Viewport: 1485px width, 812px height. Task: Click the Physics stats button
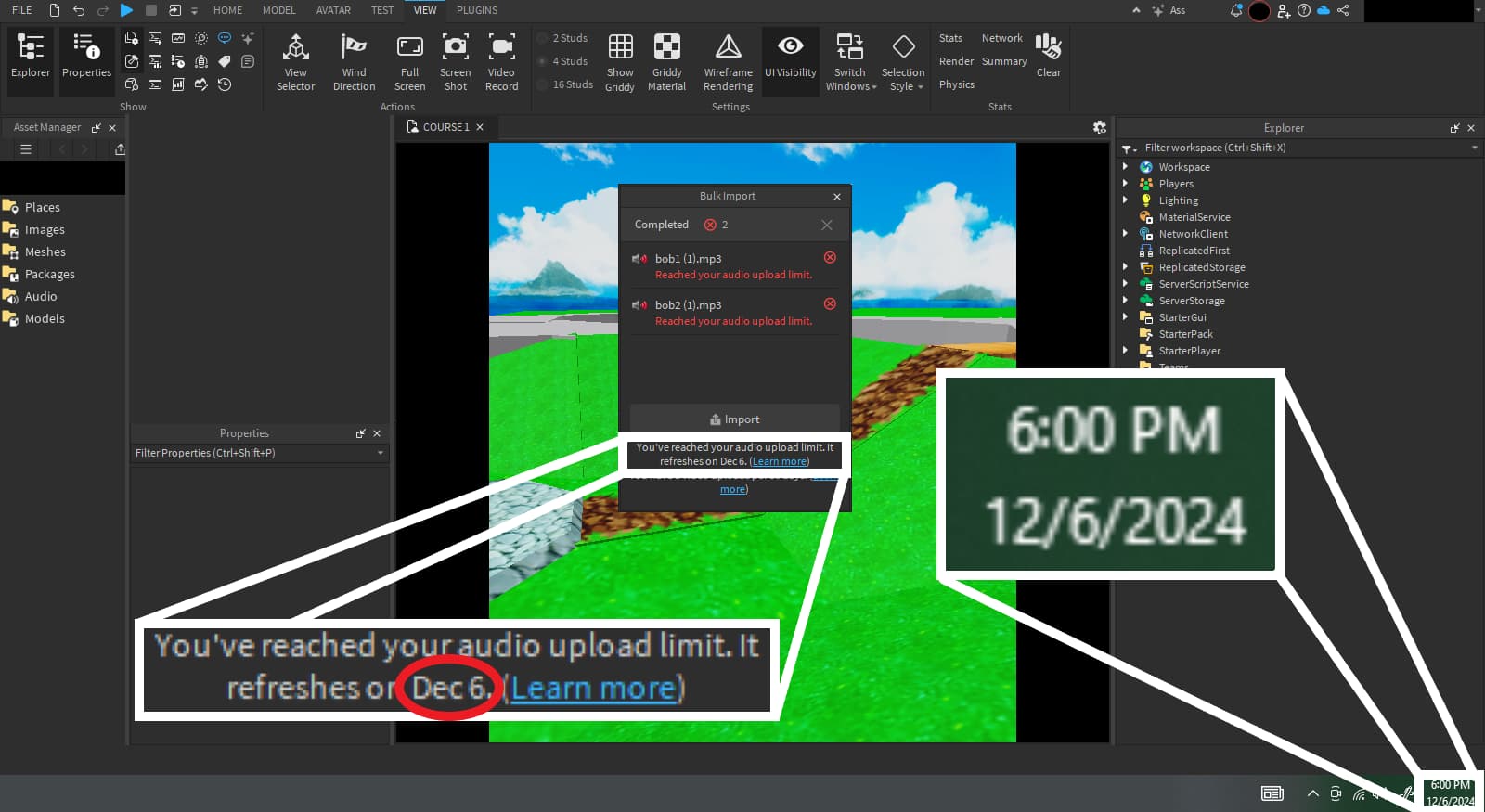pyautogui.click(x=956, y=84)
